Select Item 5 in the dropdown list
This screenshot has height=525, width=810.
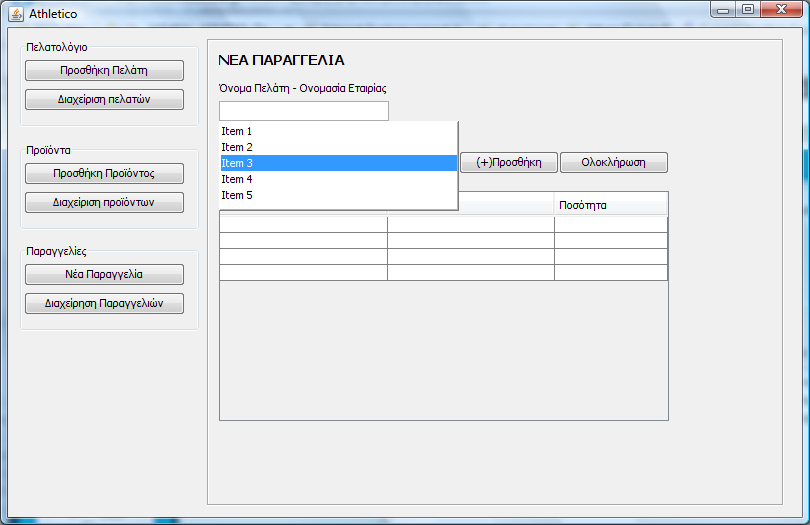coord(339,195)
